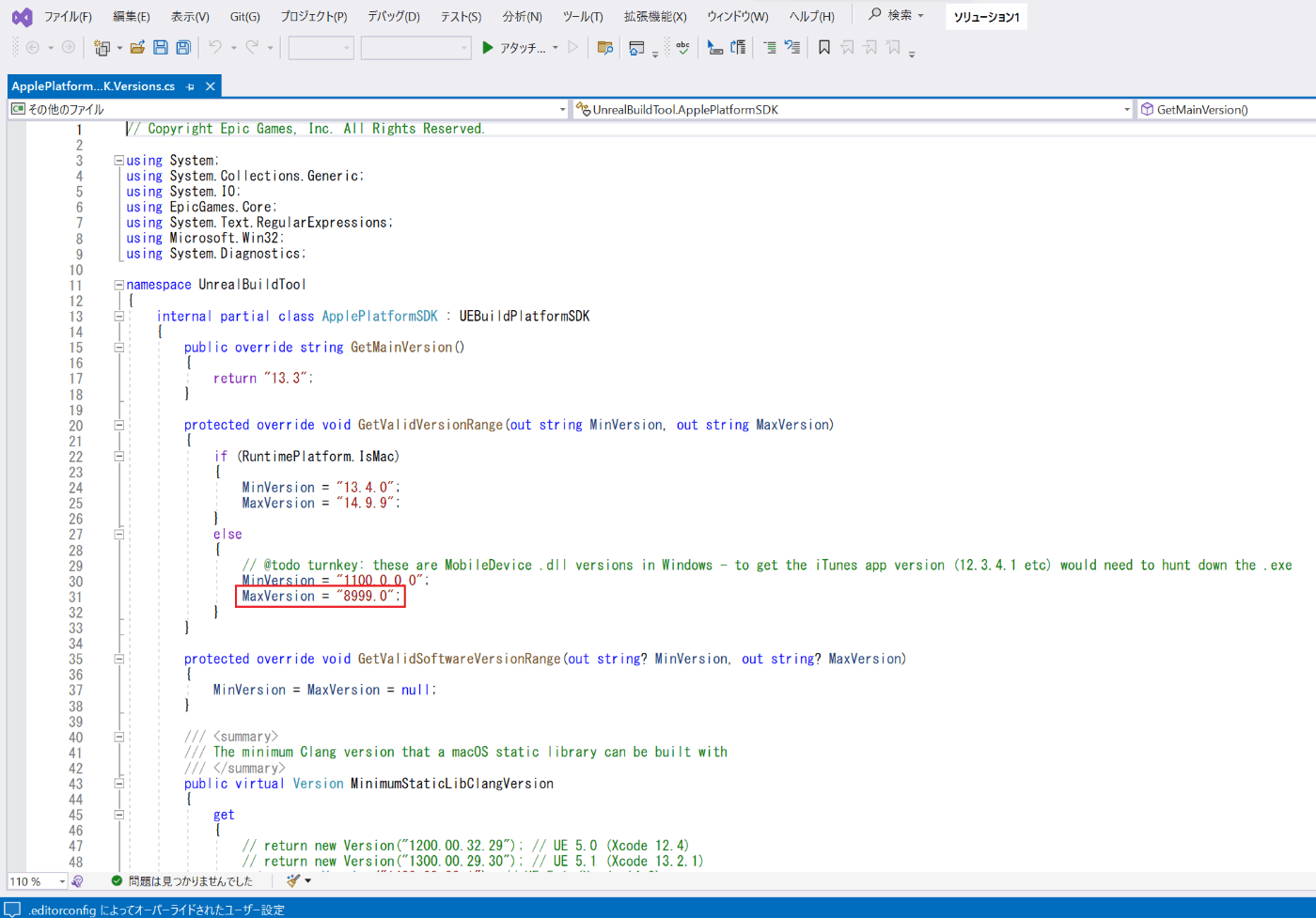Open the Git(G) menu

click(244, 17)
